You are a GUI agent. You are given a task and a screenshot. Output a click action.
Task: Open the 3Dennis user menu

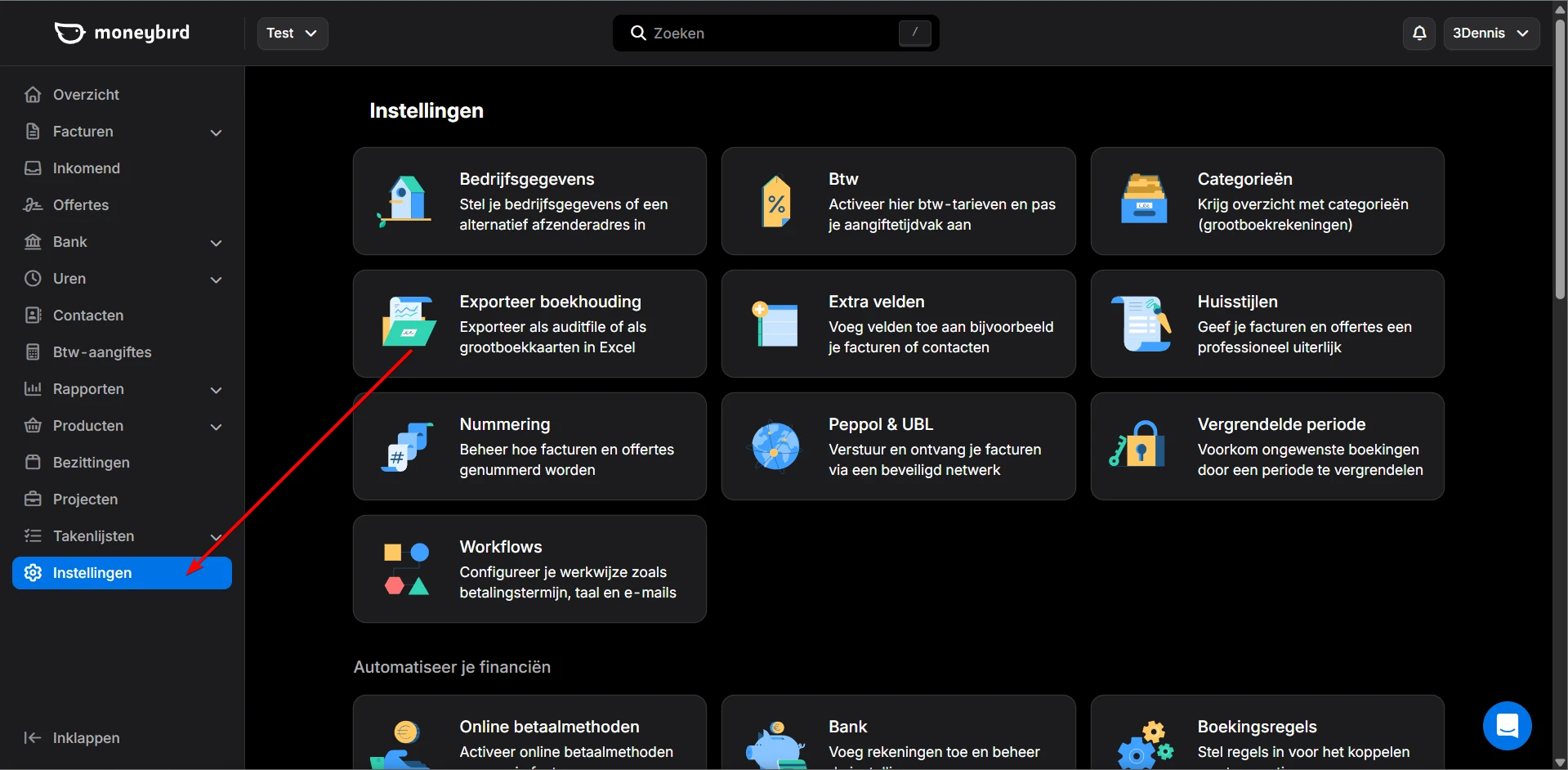[x=1490, y=34]
